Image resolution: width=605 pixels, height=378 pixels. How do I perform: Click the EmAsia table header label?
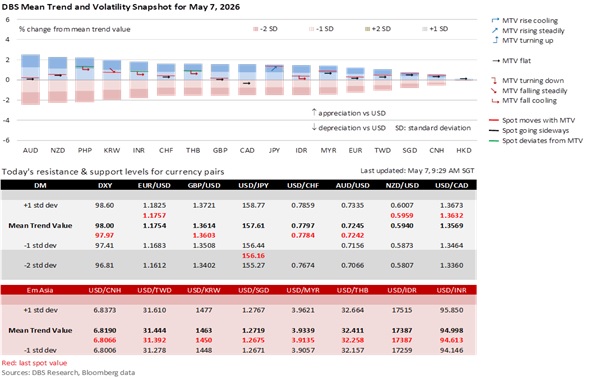(40, 290)
